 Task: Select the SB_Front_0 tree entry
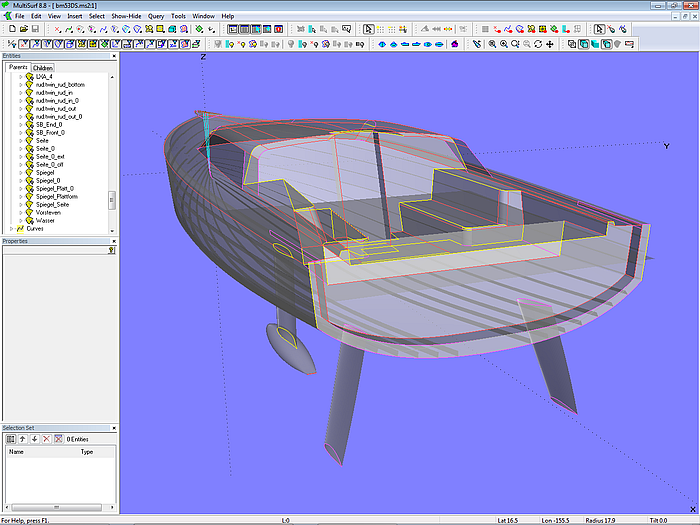pos(50,133)
